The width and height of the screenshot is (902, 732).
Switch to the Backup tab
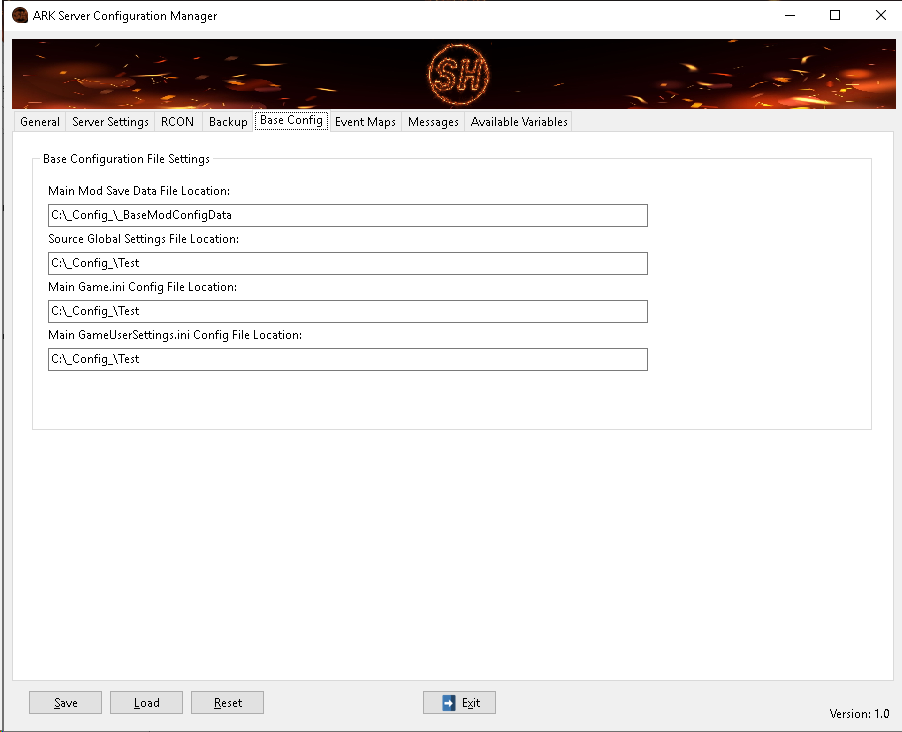(227, 121)
